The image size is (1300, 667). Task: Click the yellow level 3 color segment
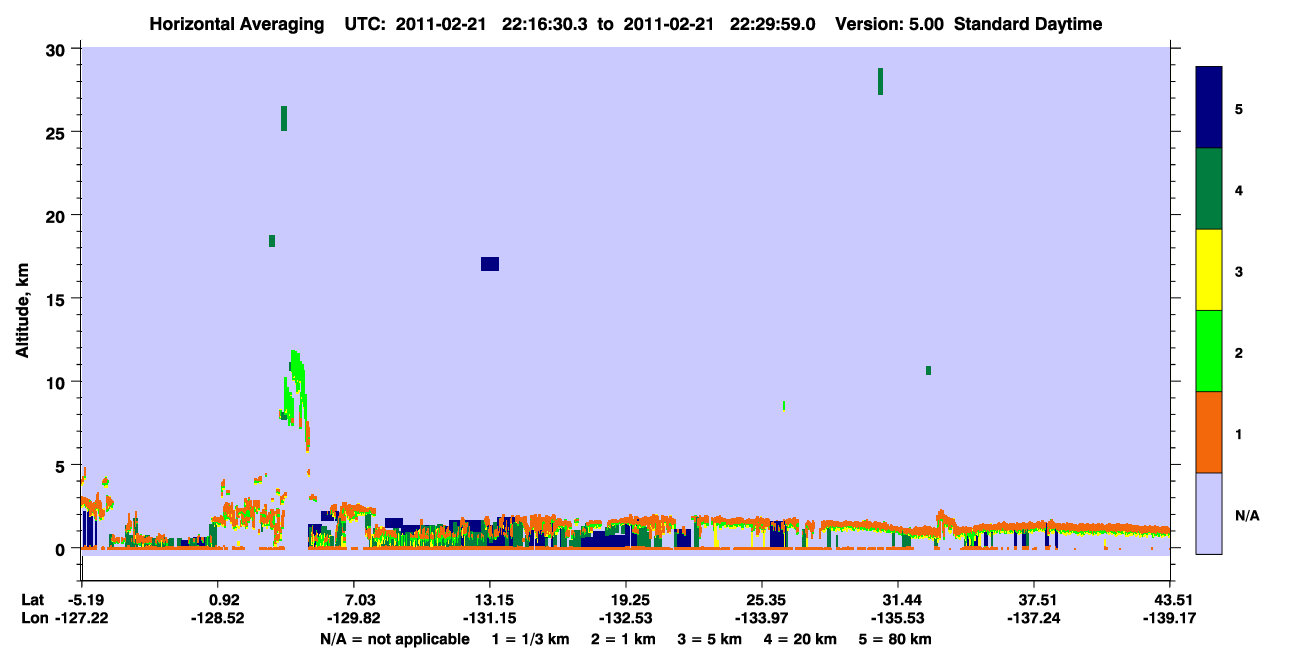(x=1209, y=270)
